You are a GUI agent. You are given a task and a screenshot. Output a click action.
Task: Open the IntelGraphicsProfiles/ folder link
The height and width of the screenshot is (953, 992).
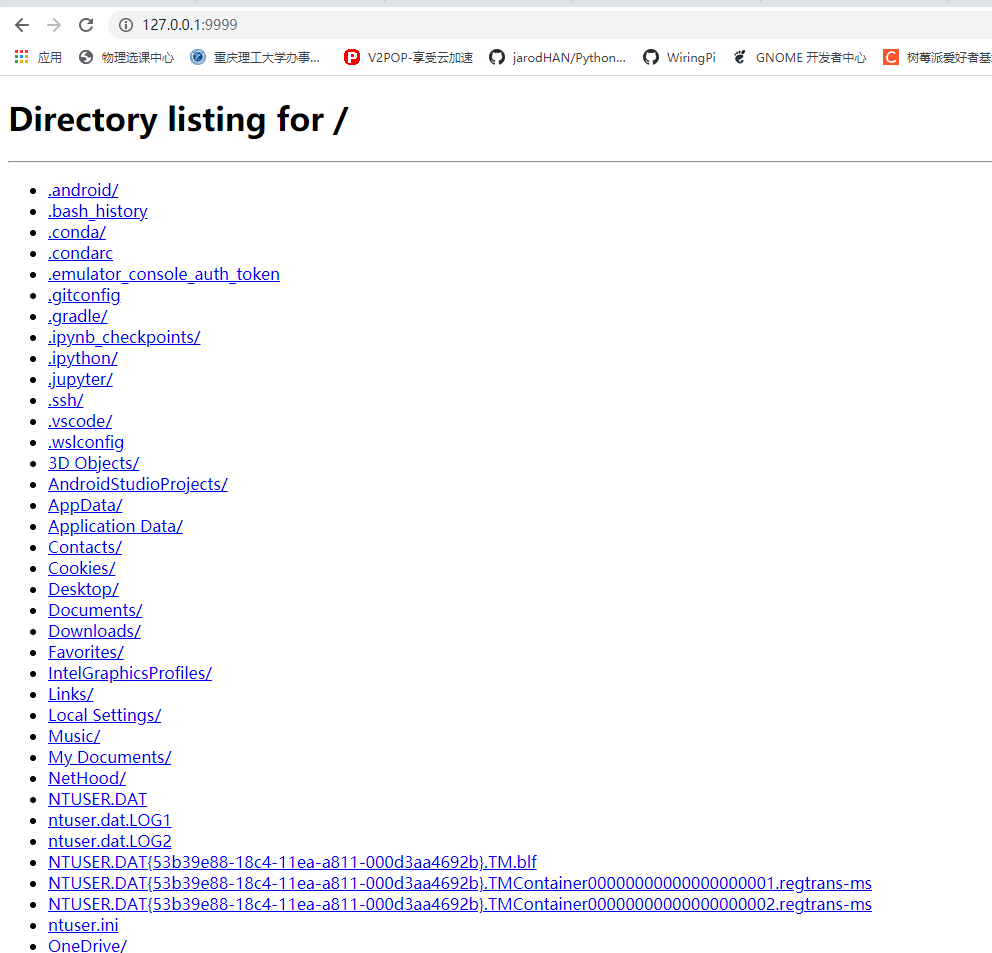tap(130, 673)
